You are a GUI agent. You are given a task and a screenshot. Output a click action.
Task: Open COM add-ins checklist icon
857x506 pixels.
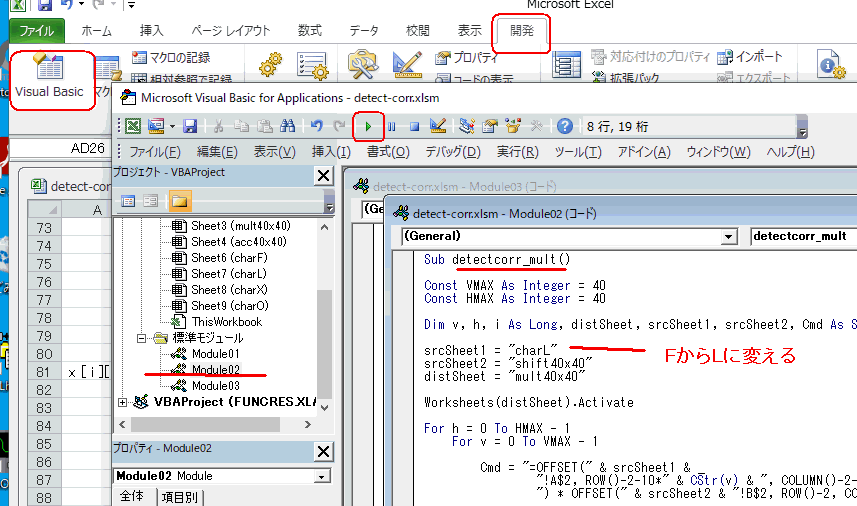[313, 66]
